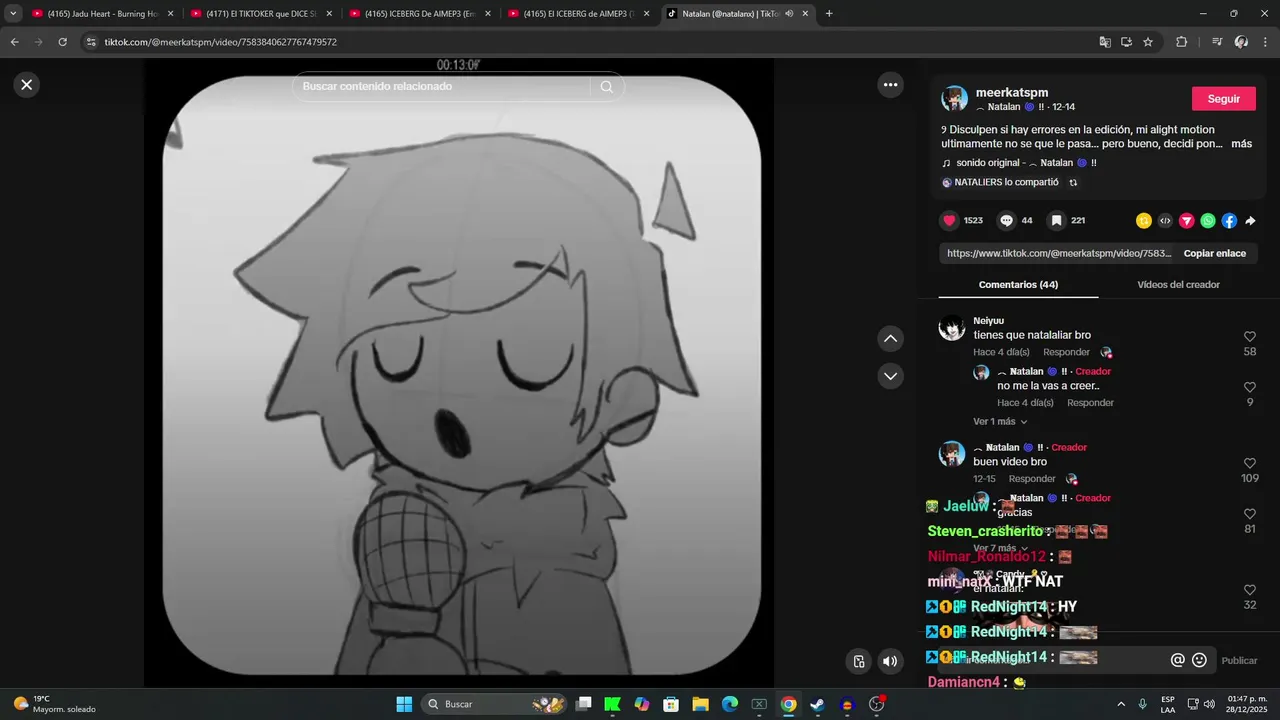The height and width of the screenshot is (720, 1280).
Task: Click the install app icon in address bar
Action: 1126,42
